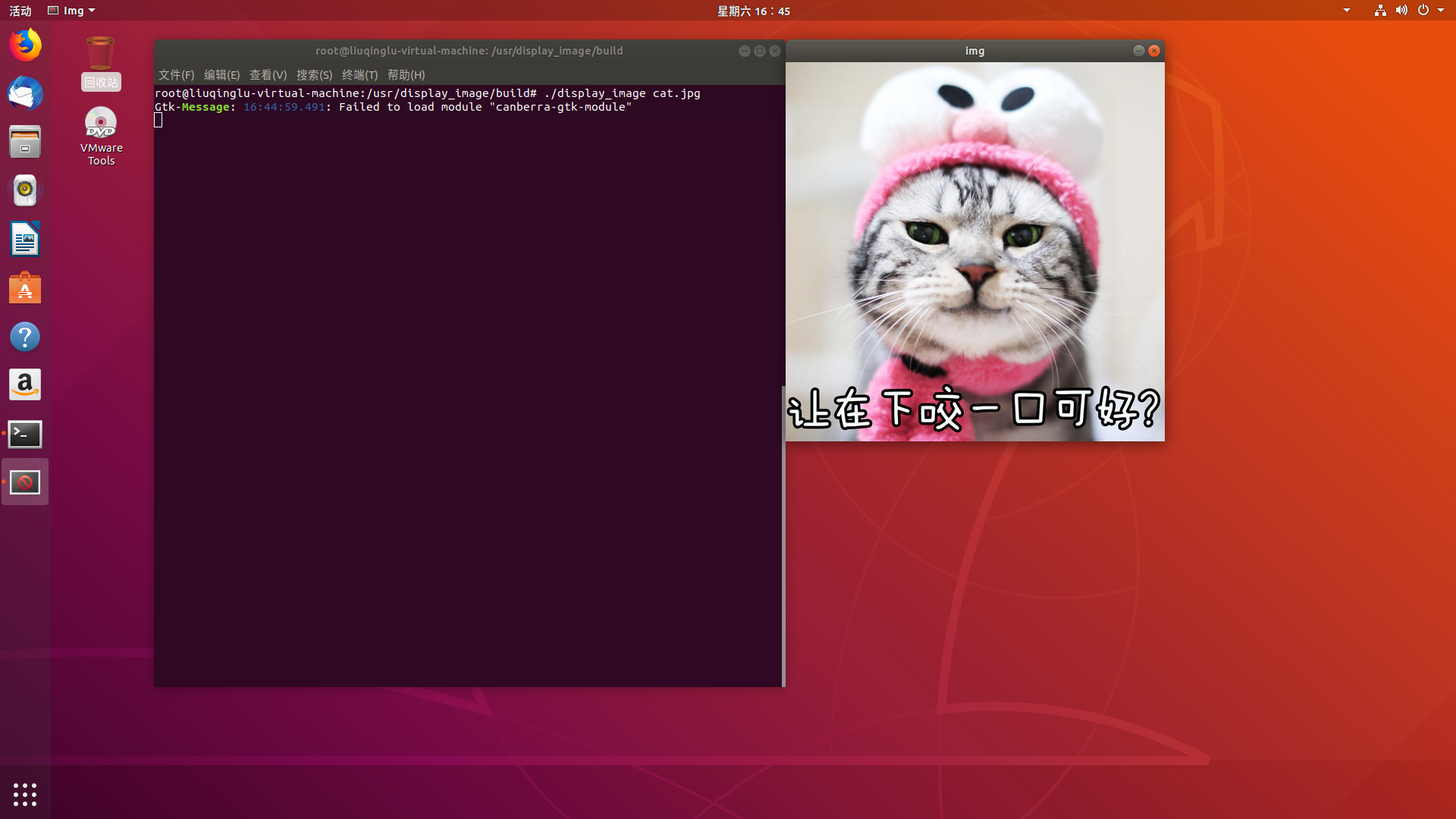Open Ubuntu Software store icon
This screenshot has width=1456, height=819.
[x=25, y=288]
